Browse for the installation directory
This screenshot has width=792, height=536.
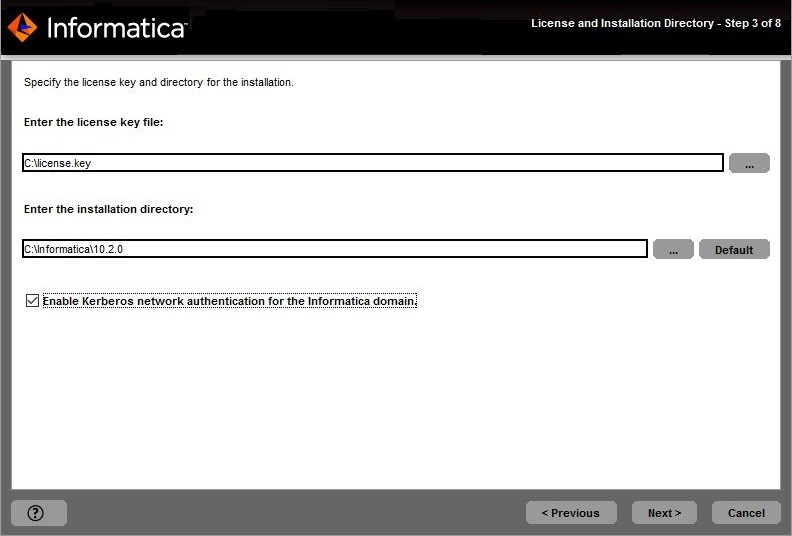click(673, 249)
